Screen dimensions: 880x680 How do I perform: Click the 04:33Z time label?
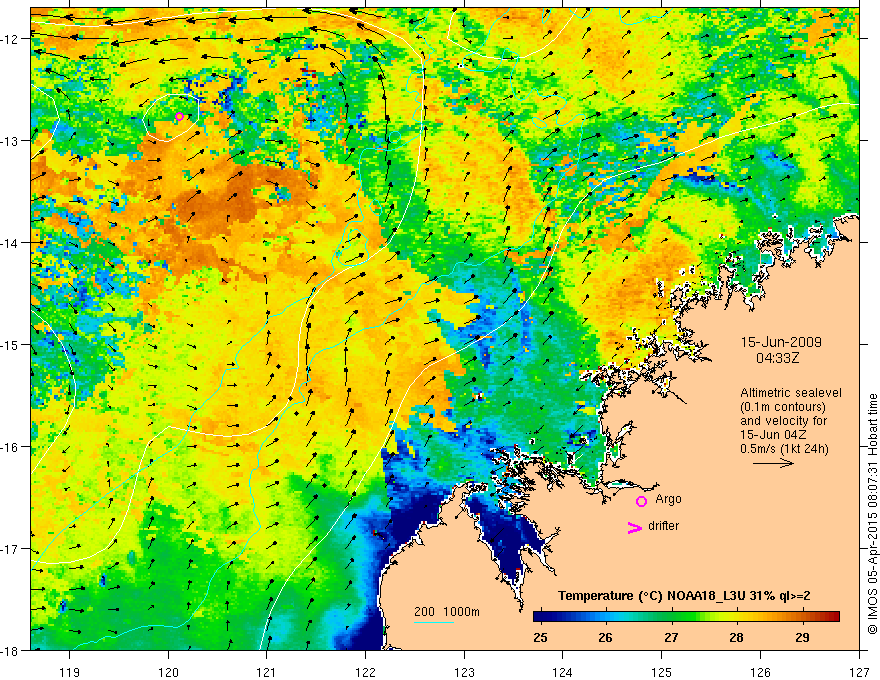click(x=777, y=358)
